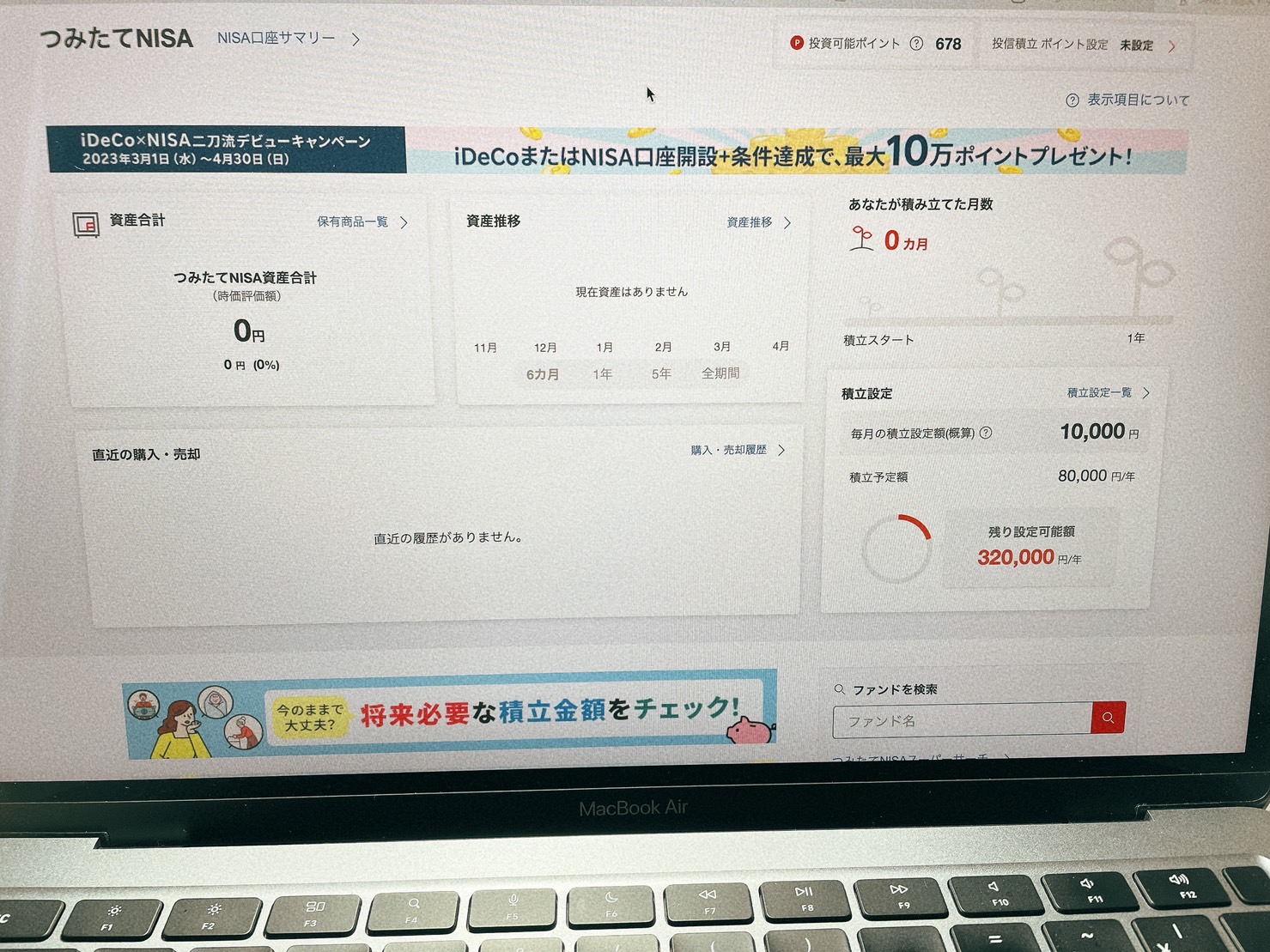The height and width of the screenshot is (952, 1270).
Task: Click 直近の履歴がありません message
Action: (448, 537)
